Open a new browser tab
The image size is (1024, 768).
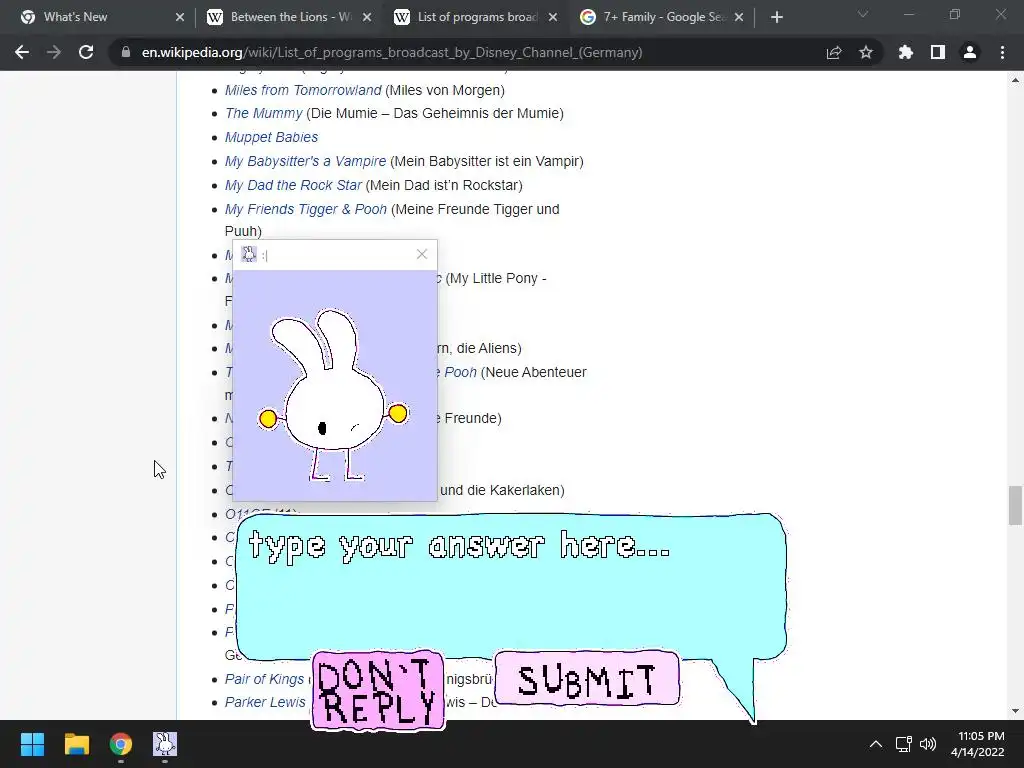coord(776,17)
